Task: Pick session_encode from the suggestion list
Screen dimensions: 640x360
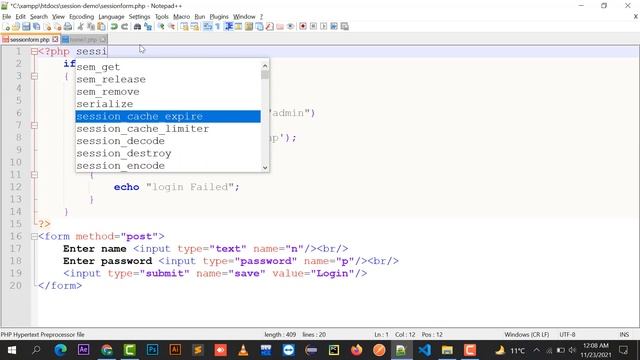Action: coord(168,166)
